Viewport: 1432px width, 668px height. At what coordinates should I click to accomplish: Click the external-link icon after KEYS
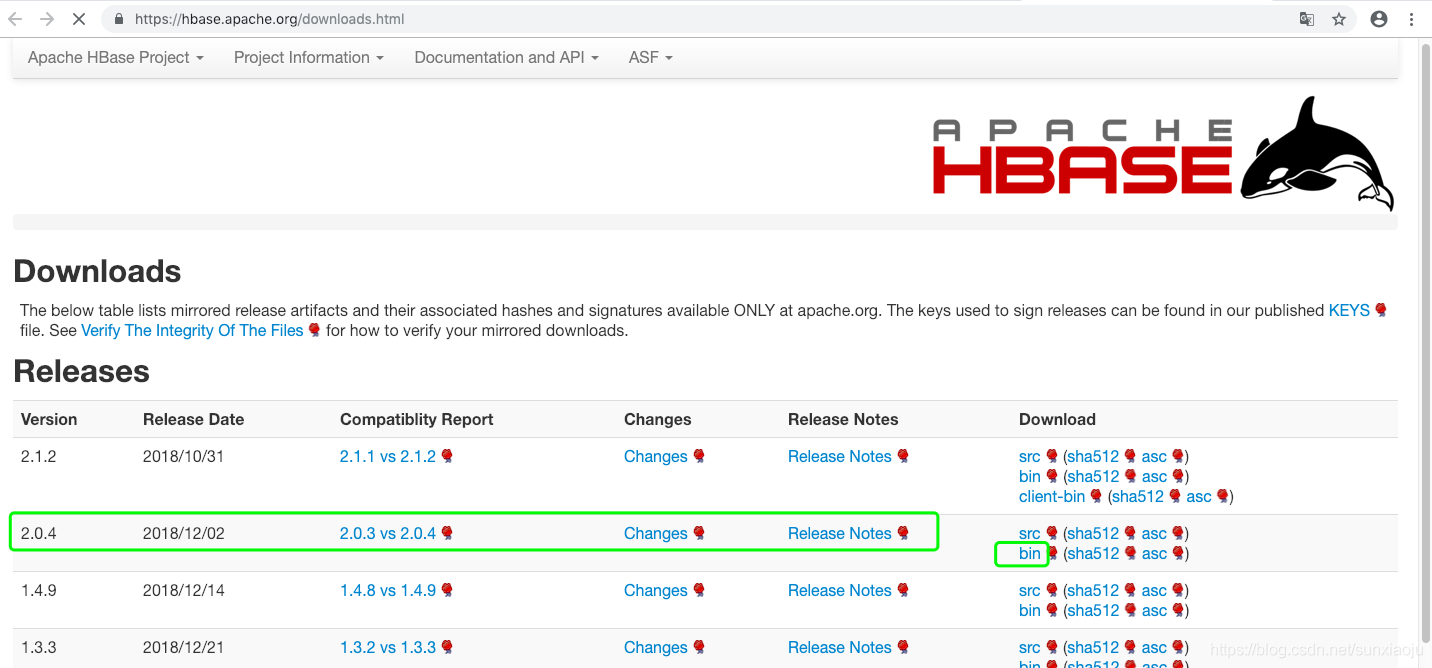point(1381,310)
